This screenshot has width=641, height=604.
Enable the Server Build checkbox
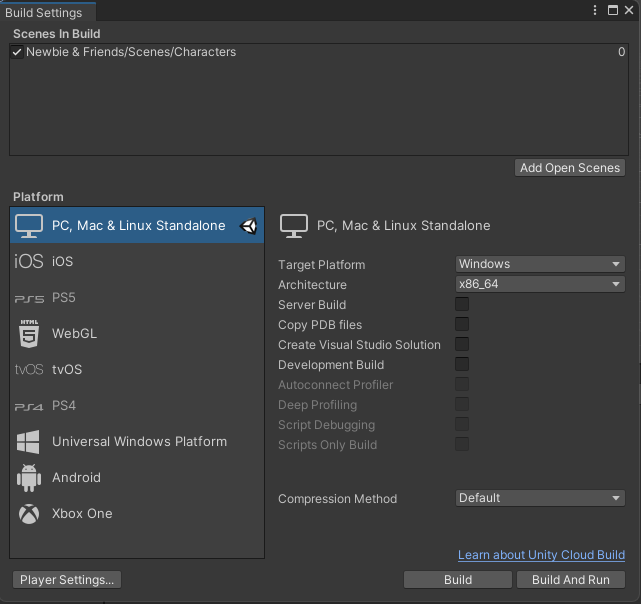tap(462, 304)
